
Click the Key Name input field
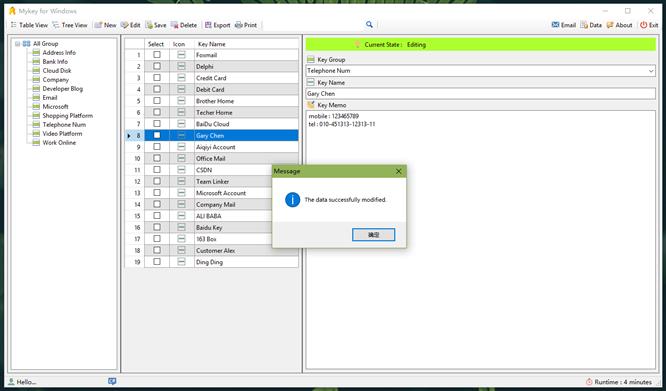pyautogui.click(x=481, y=93)
